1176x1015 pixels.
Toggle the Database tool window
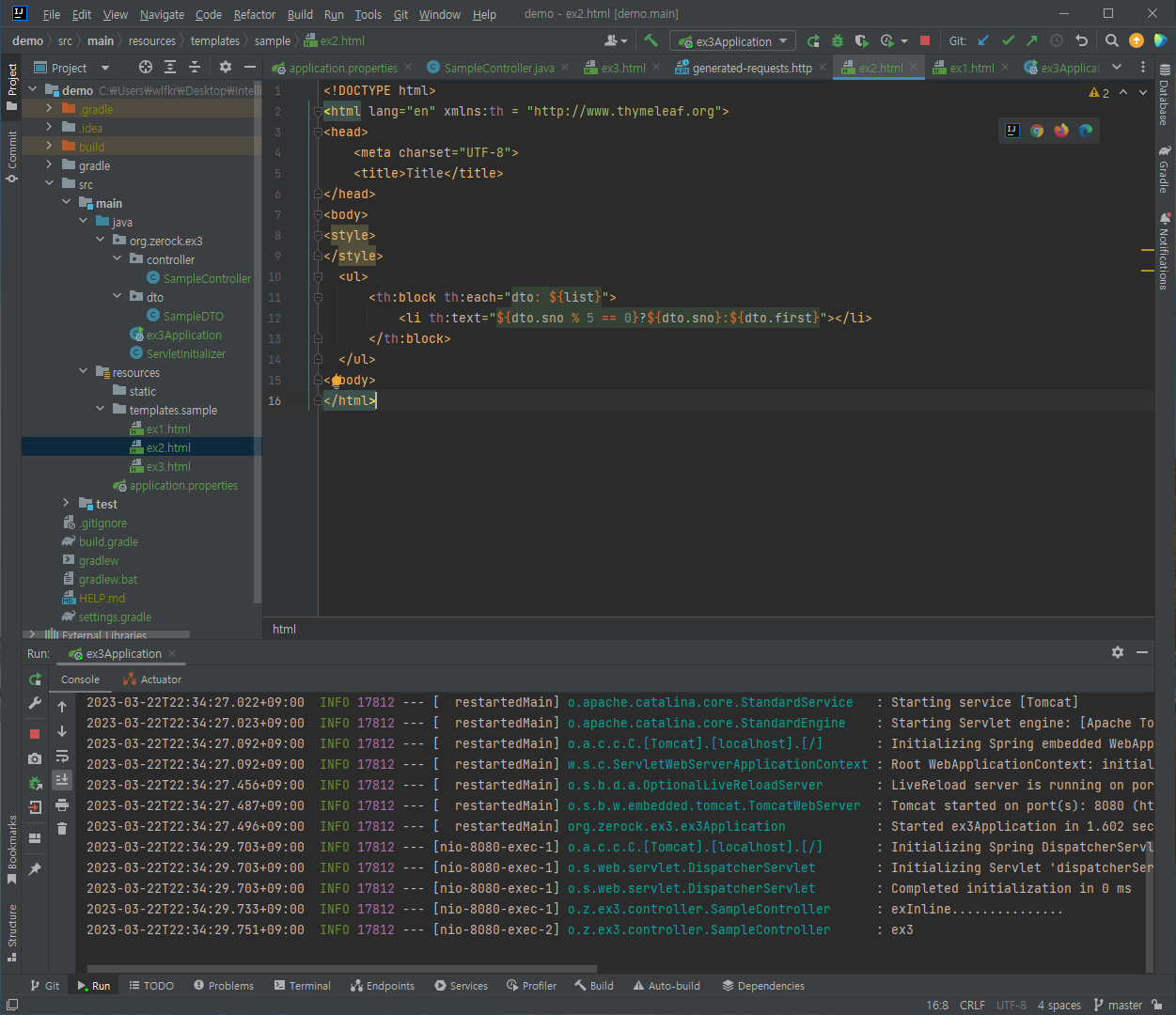click(x=1164, y=96)
